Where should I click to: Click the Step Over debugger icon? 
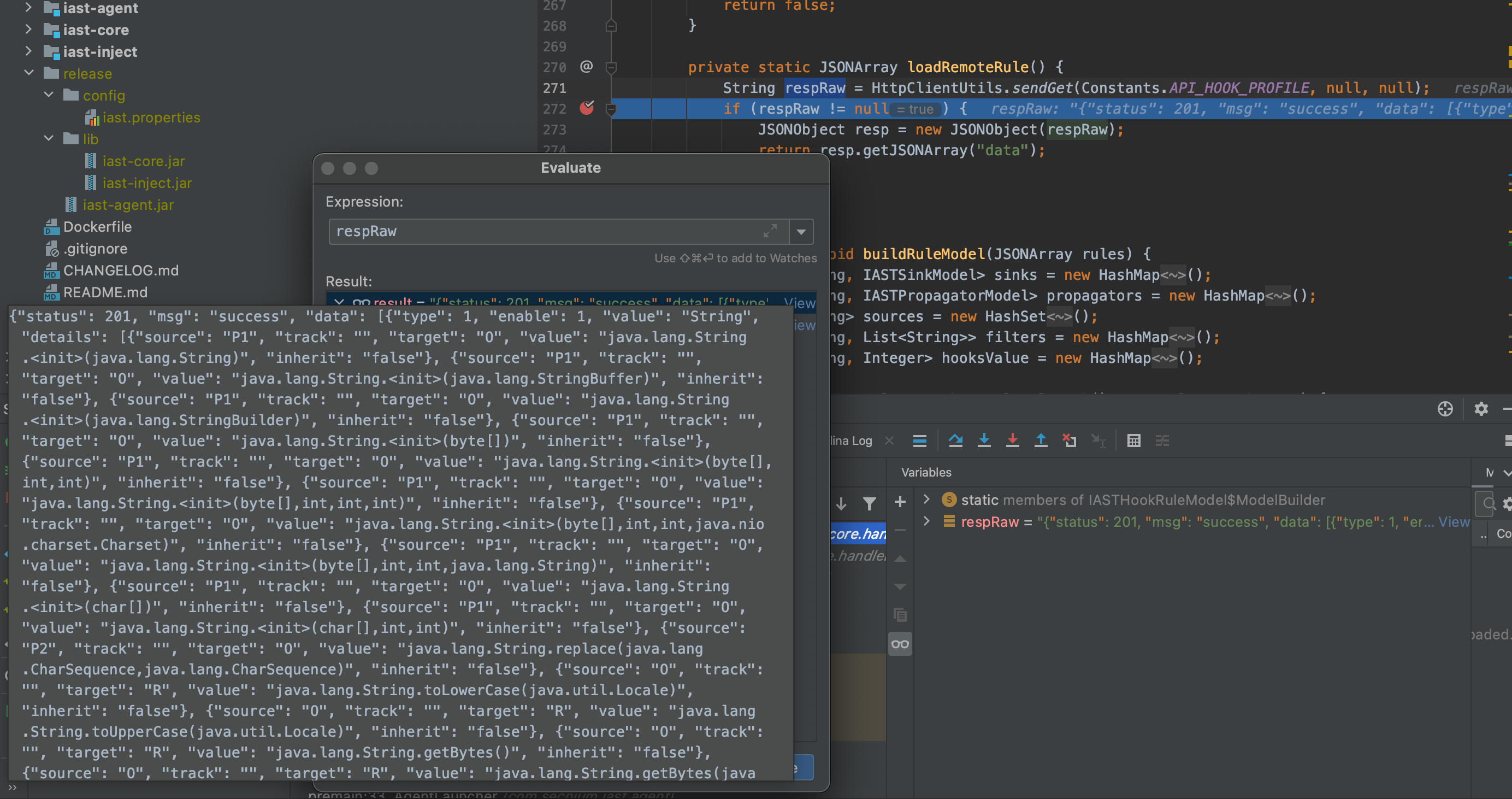point(955,440)
